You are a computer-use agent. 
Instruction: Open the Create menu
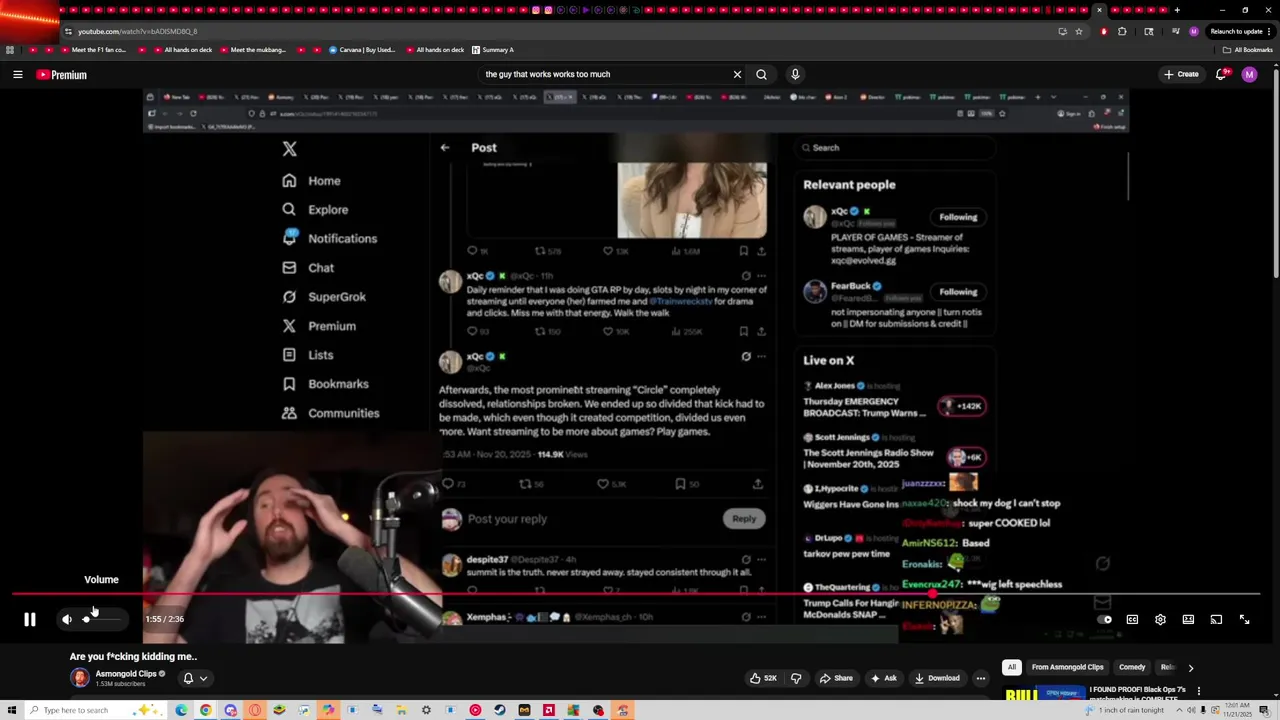click(1181, 74)
